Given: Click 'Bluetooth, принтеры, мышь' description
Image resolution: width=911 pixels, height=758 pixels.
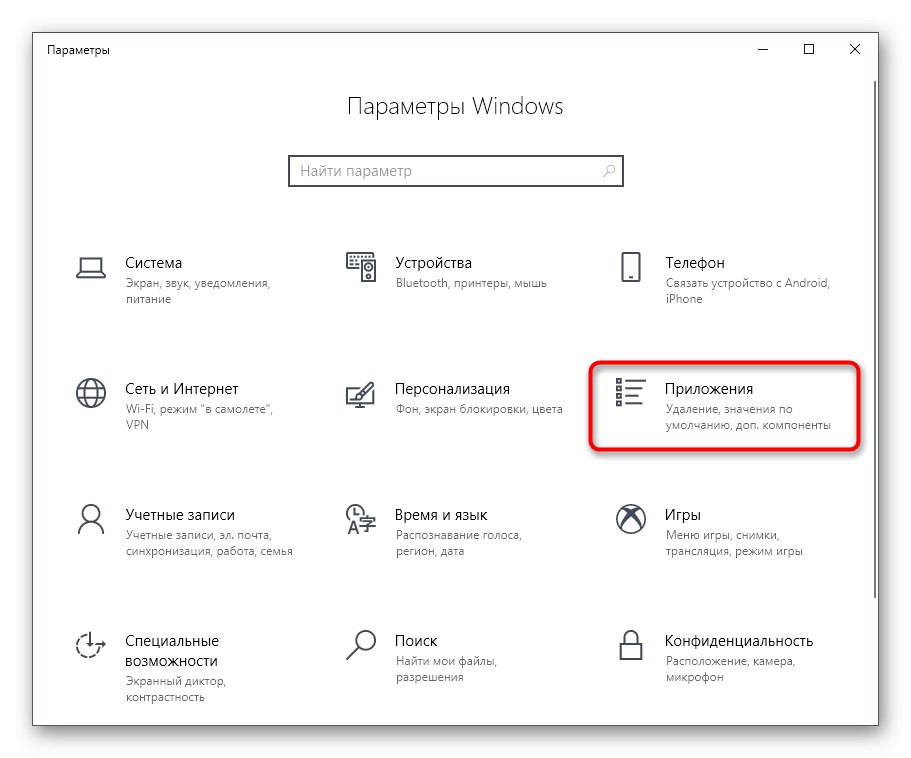Looking at the screenshot, I should tap(471, 283).
